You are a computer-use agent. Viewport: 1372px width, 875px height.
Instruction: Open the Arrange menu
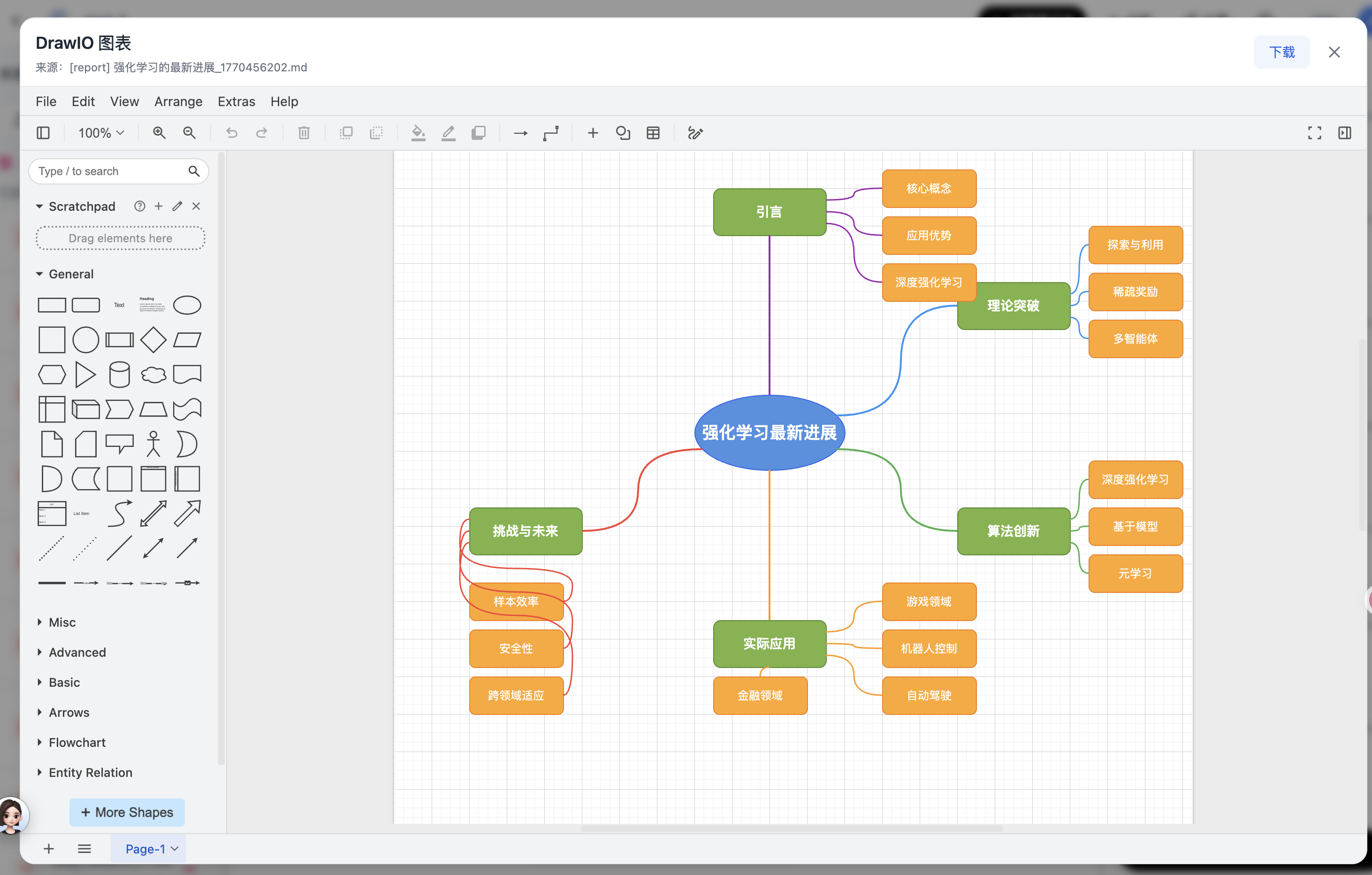pos(178,101)
